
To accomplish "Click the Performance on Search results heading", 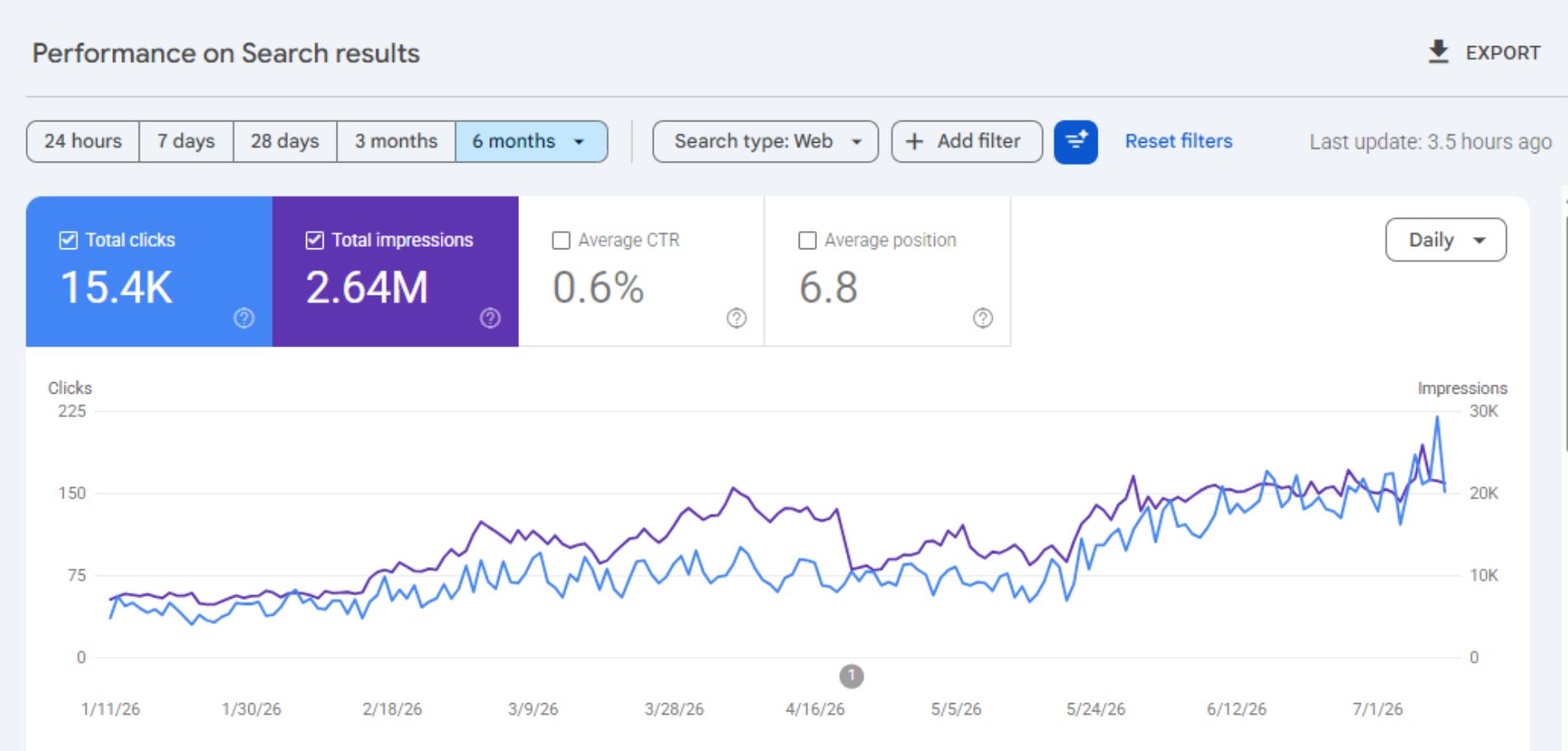I will 226,54.
